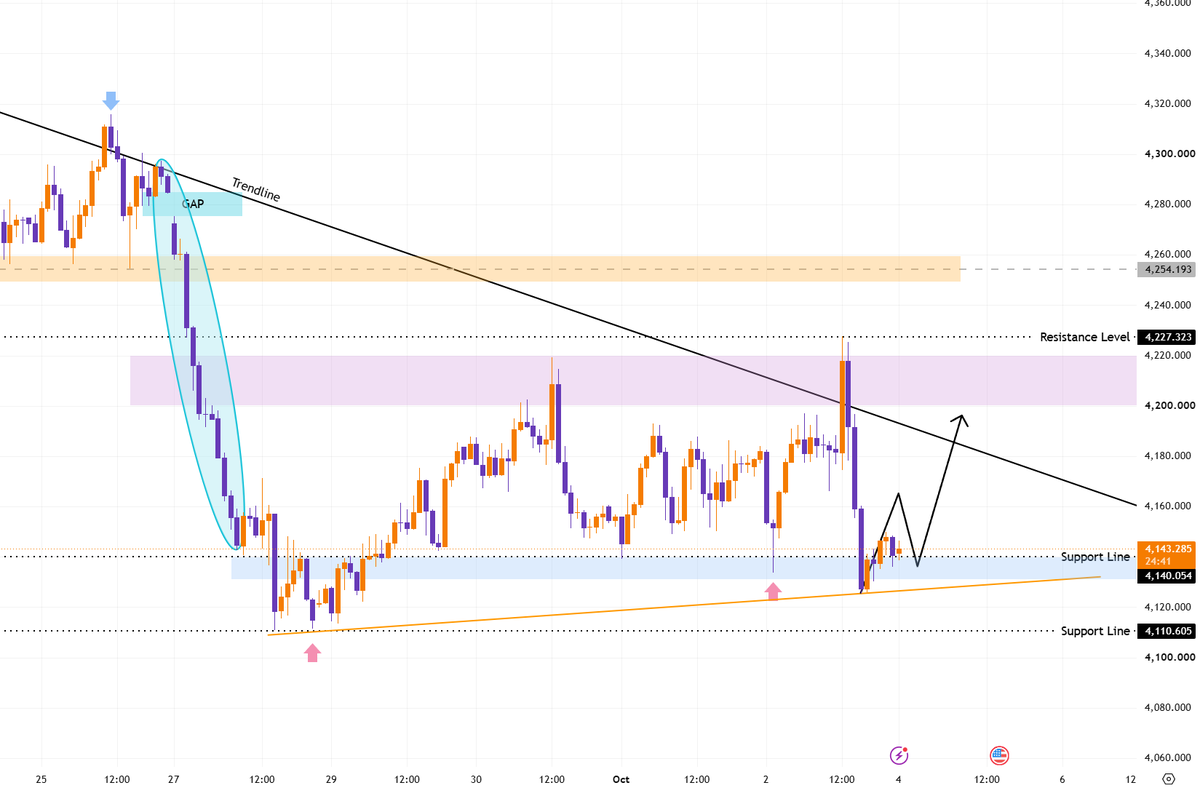Click the 4,160.000 price axis label

[1166, 506]
